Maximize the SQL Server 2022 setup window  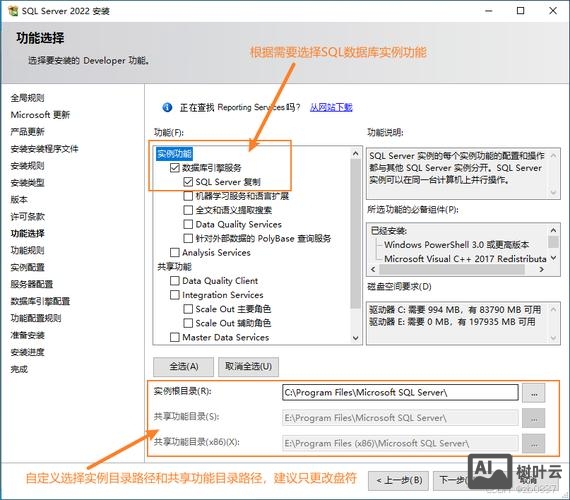[521, 11]
